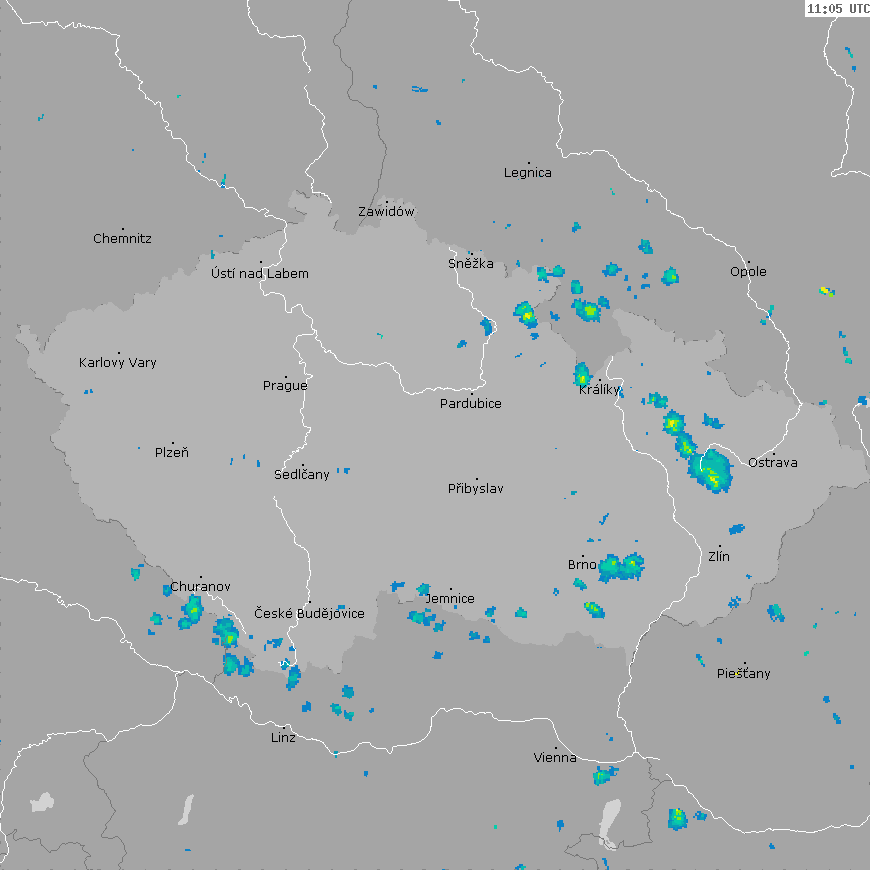The width and height of the screenshot is (870, 870).
Task: Click the 11:05 UTC timestamp
Action: click(x=837, y=8)
